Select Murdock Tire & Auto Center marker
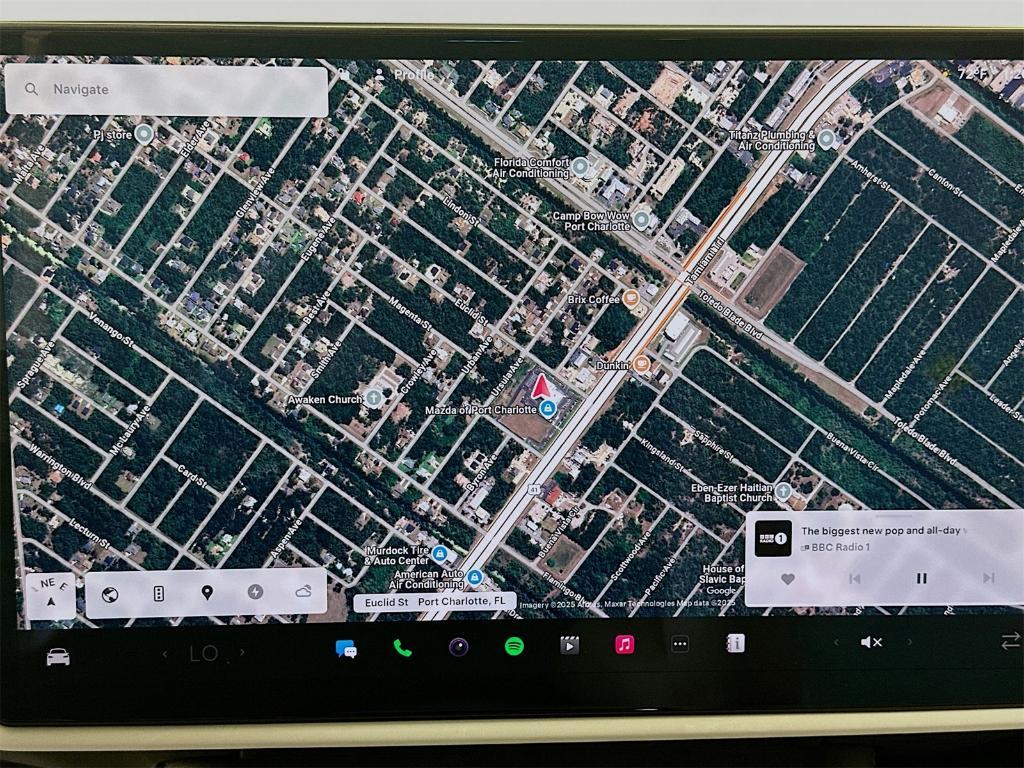The image size is (1024, 768). (440, 554)
